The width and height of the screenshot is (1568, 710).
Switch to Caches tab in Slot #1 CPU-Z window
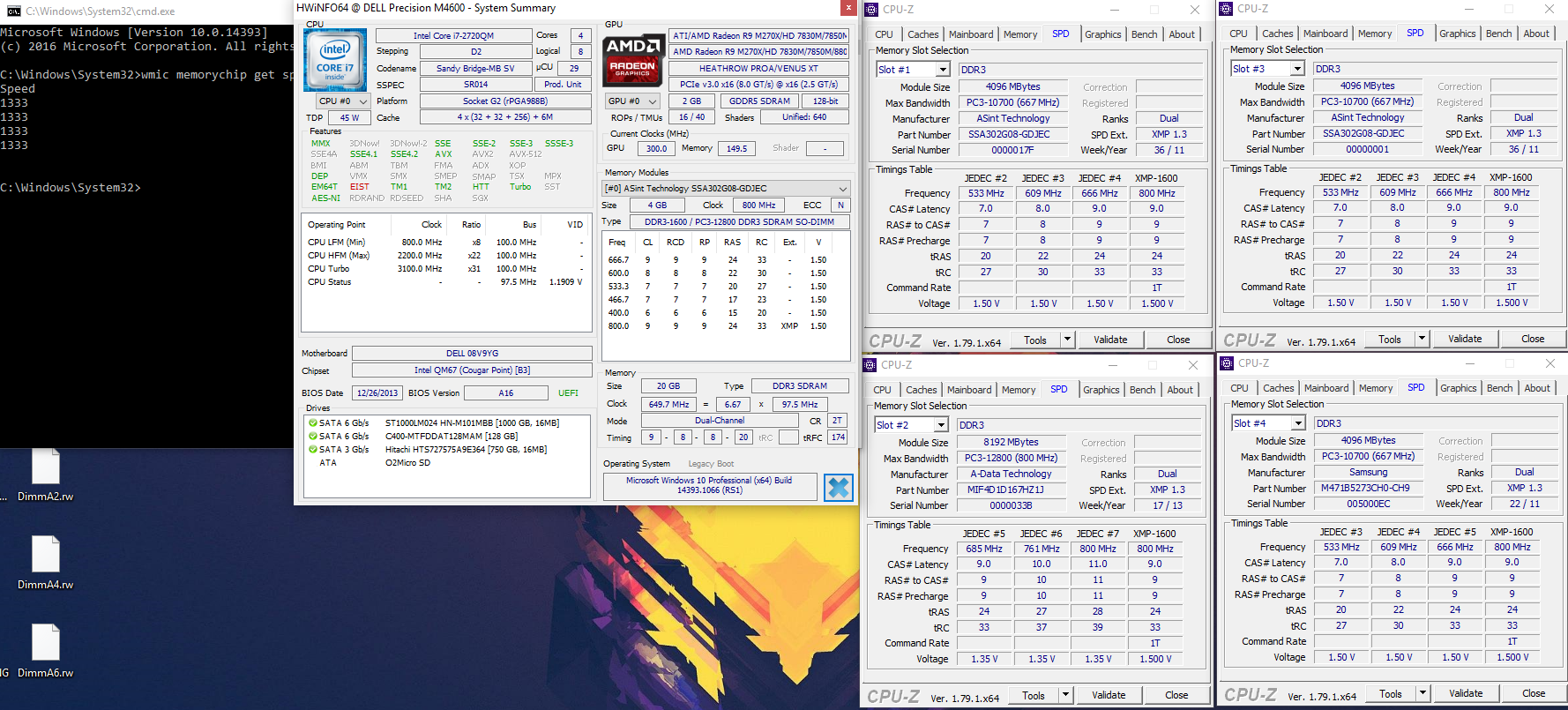click(x=922, y=34)
